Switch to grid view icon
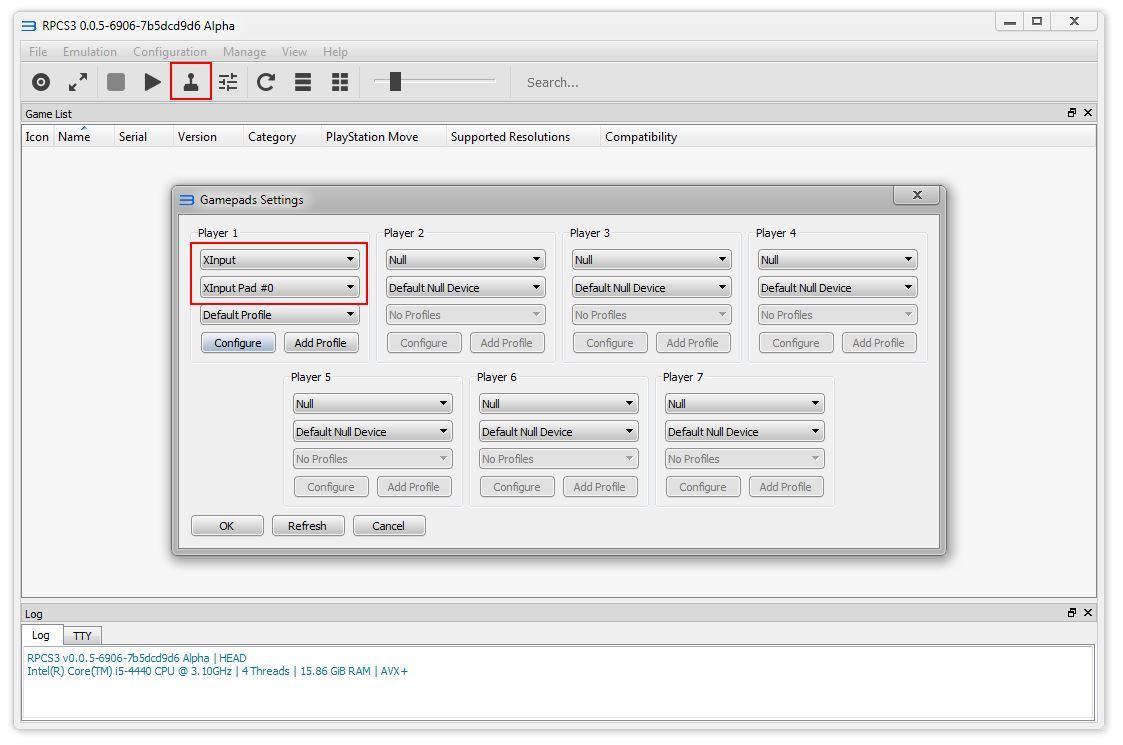Viewport: 1123px width, 745px height. click(340, 82)
